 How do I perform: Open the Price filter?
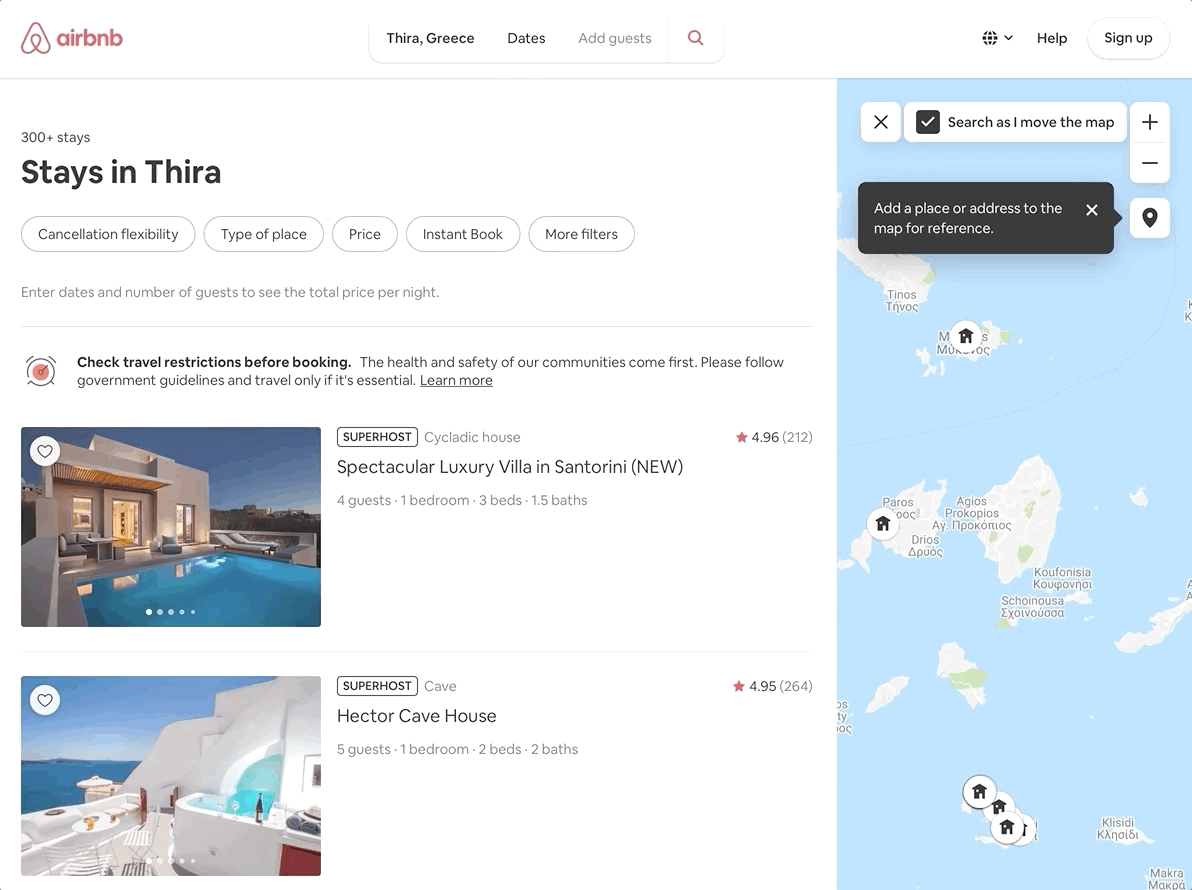(x=364, y=234)
